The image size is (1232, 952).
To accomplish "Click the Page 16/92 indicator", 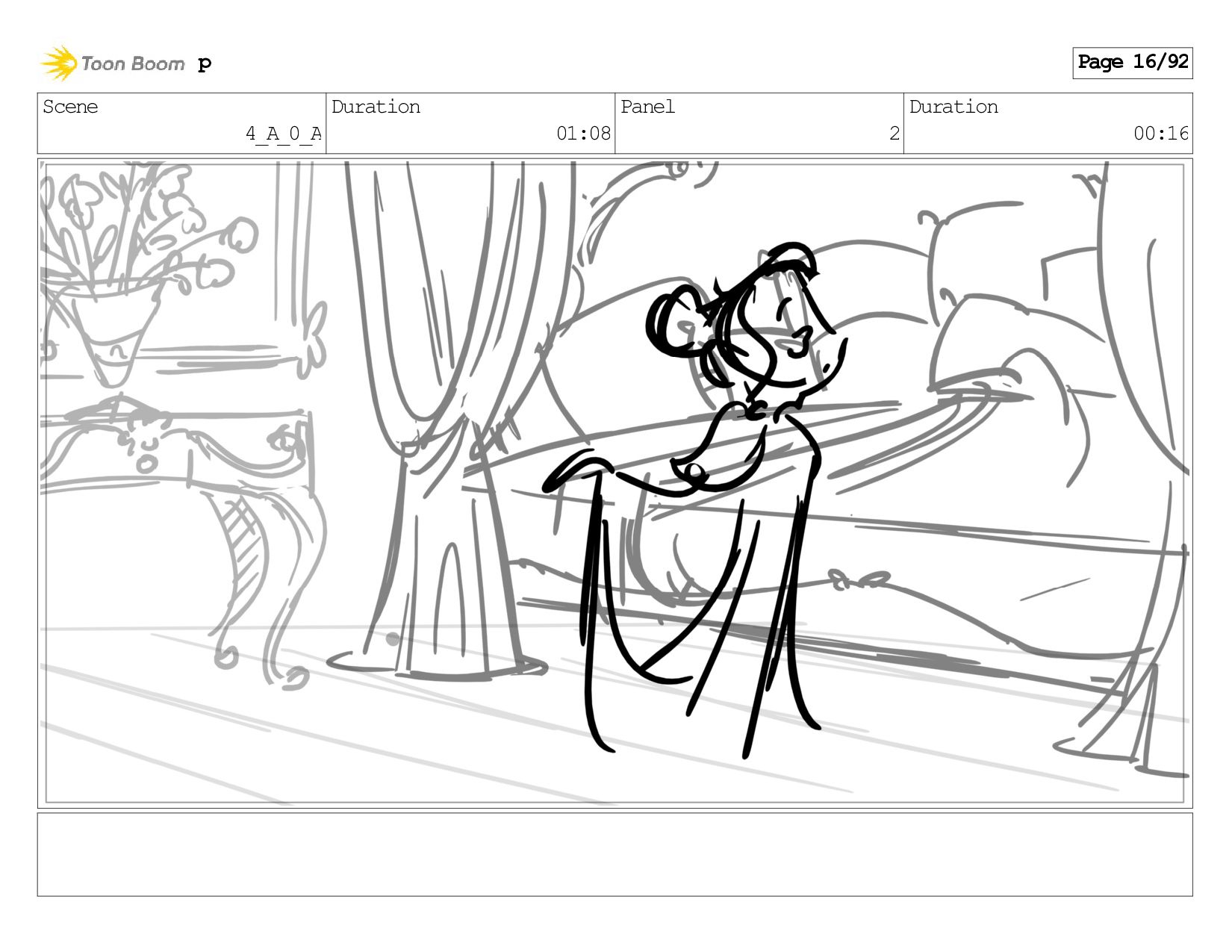I will (1132, 63).
